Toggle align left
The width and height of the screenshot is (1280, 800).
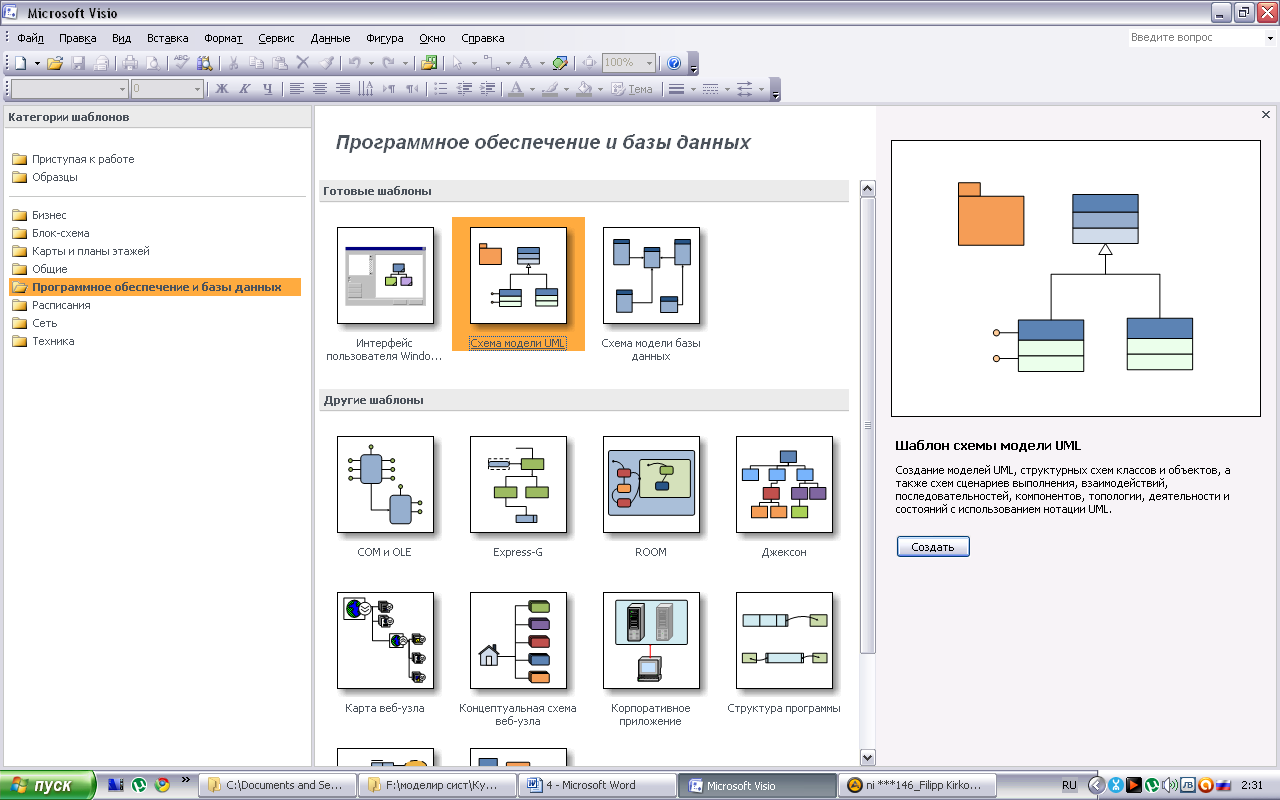point(297,89)
